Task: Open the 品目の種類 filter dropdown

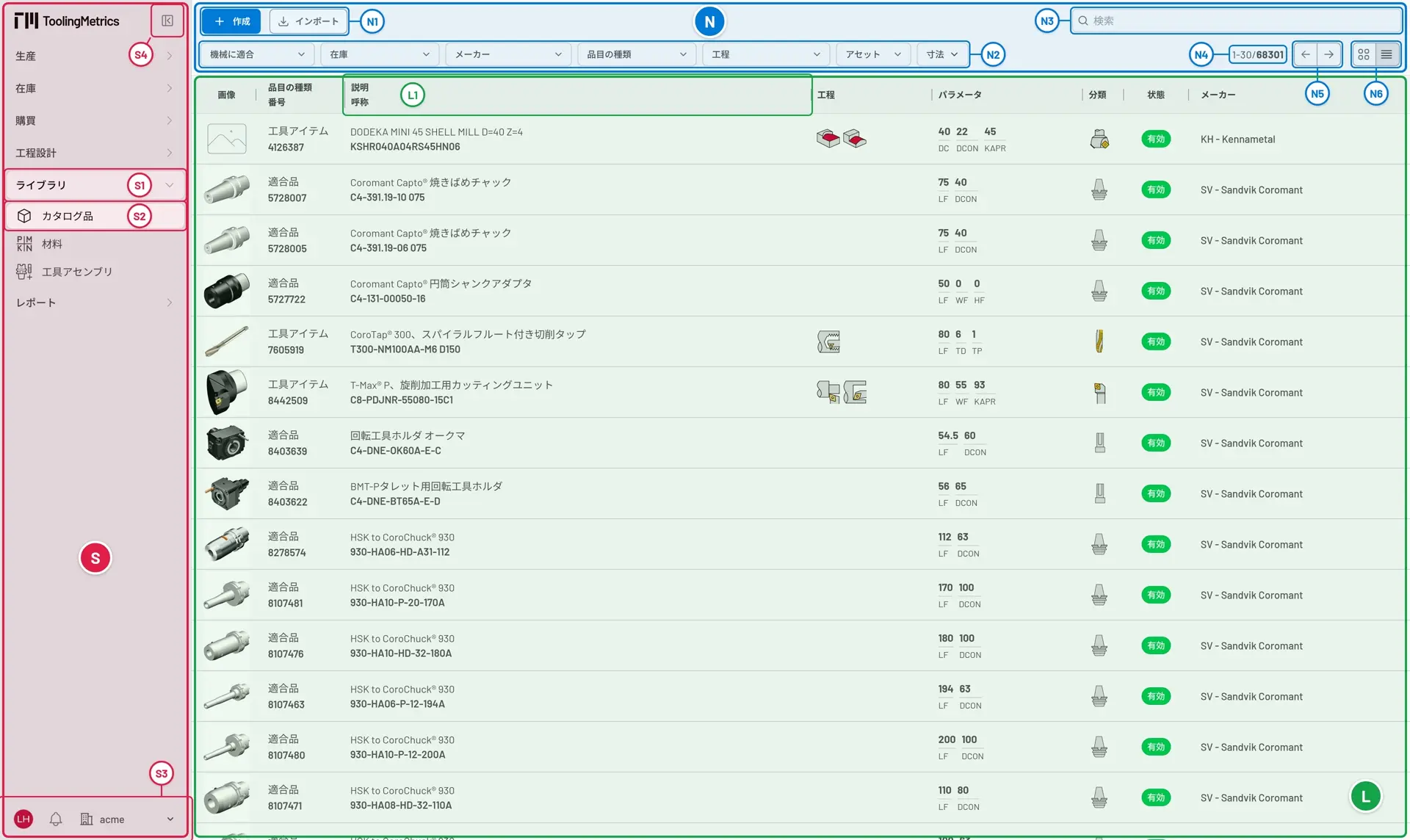Action: tap(637, 54)
